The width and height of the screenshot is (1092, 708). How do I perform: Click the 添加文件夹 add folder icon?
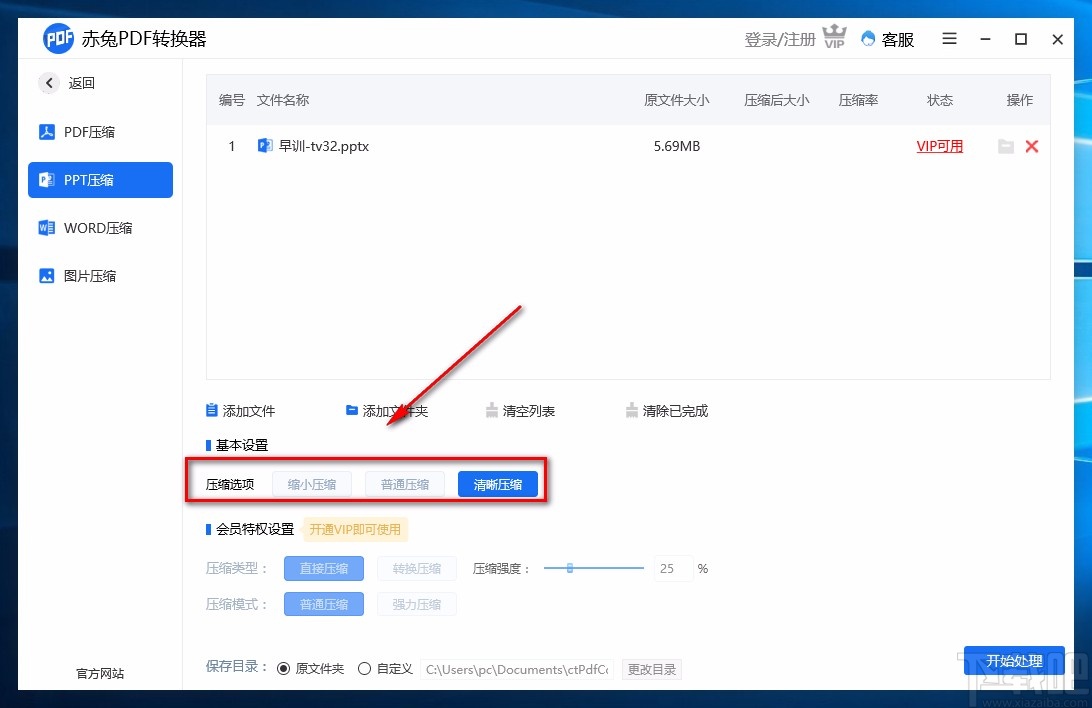[351, 409]
